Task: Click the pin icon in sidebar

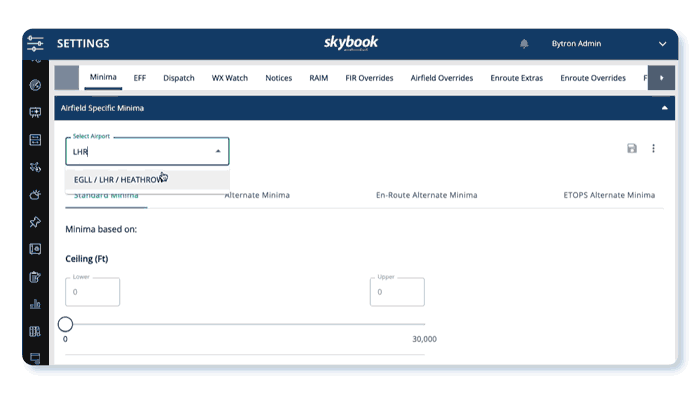Action: tap(35, 222)
